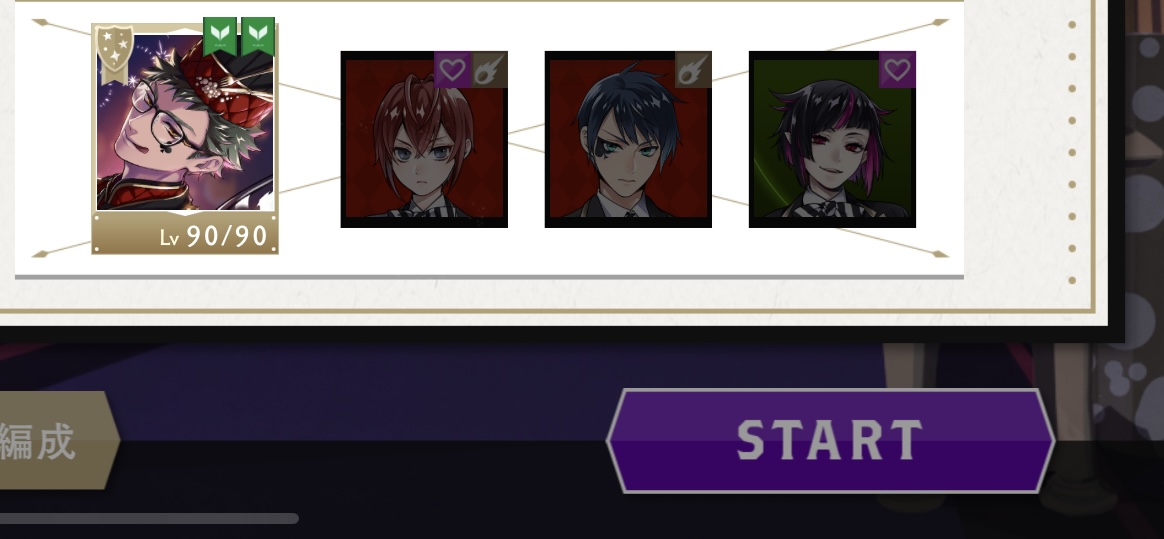Tap the second green flora element badge
This screenshot has height=539, width=1164.
(258, 36)
